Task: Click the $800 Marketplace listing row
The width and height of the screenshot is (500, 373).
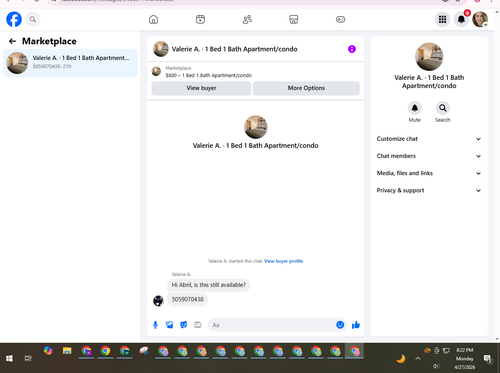Action: (256, 71)
